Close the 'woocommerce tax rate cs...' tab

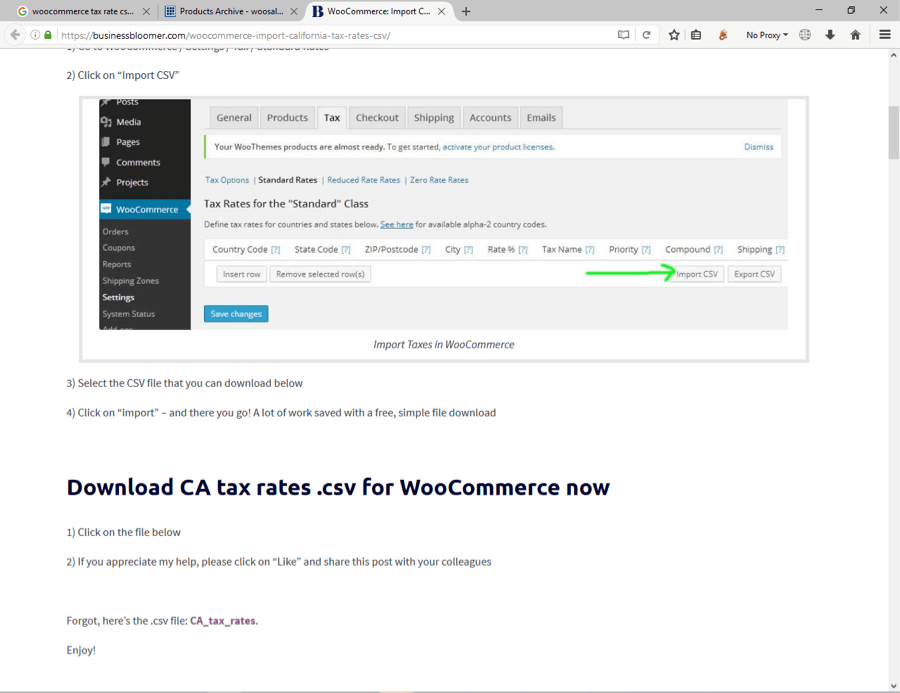tap(146, 11)
